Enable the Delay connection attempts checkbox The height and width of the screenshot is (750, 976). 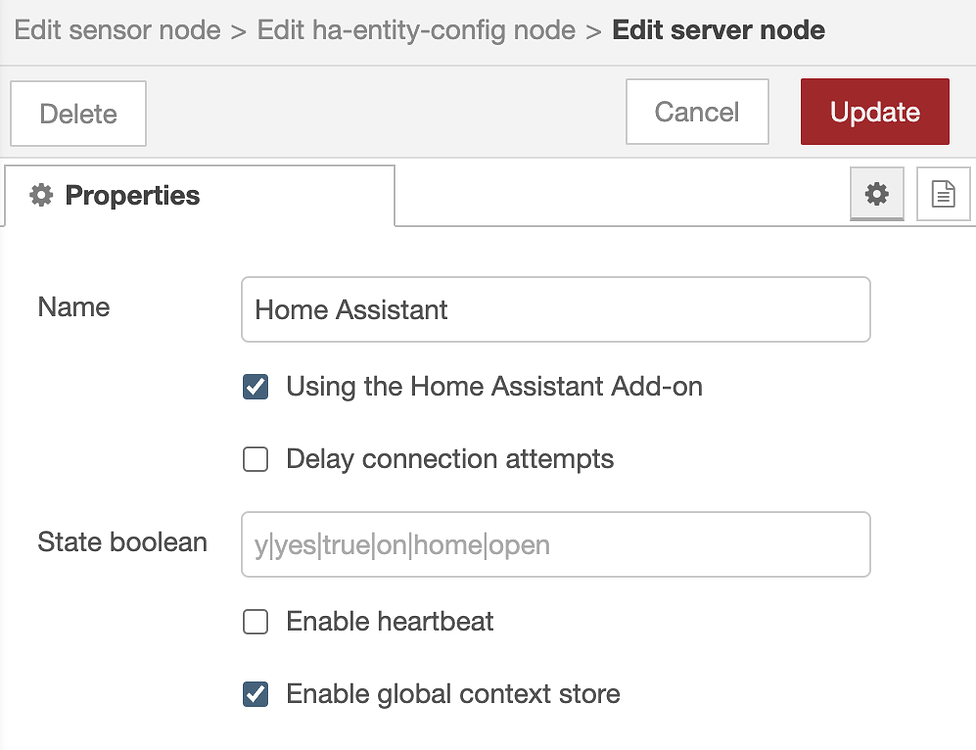tap(256, 460)
